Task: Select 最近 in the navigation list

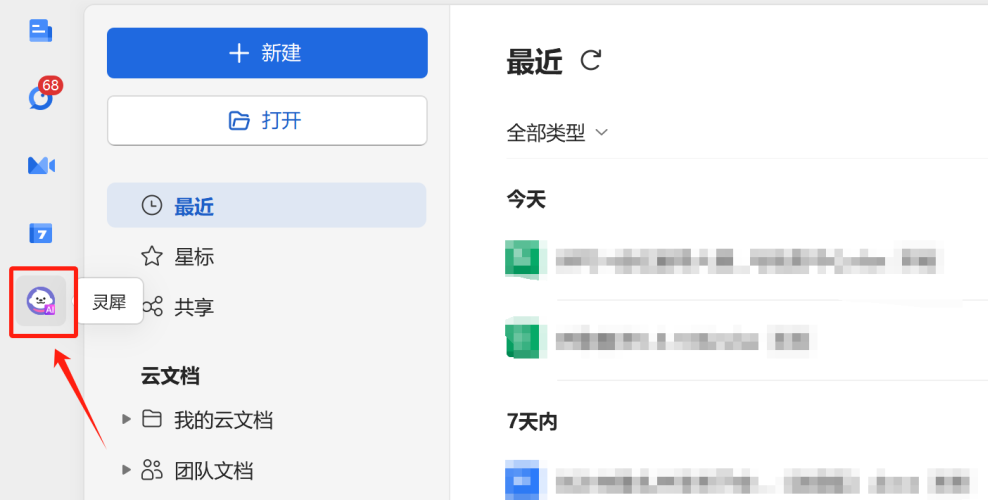Action: coord(267,205)
